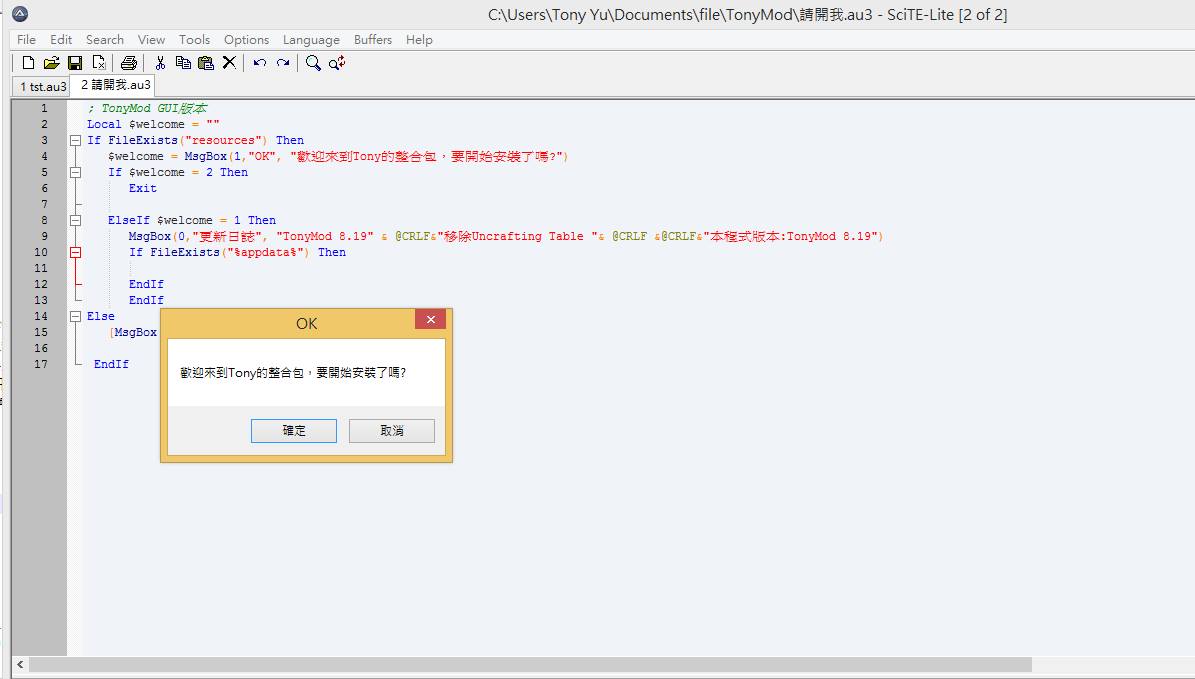Print the script using the printer icon
This screenshot has height=679, width=1195.
tap(128, 63)
